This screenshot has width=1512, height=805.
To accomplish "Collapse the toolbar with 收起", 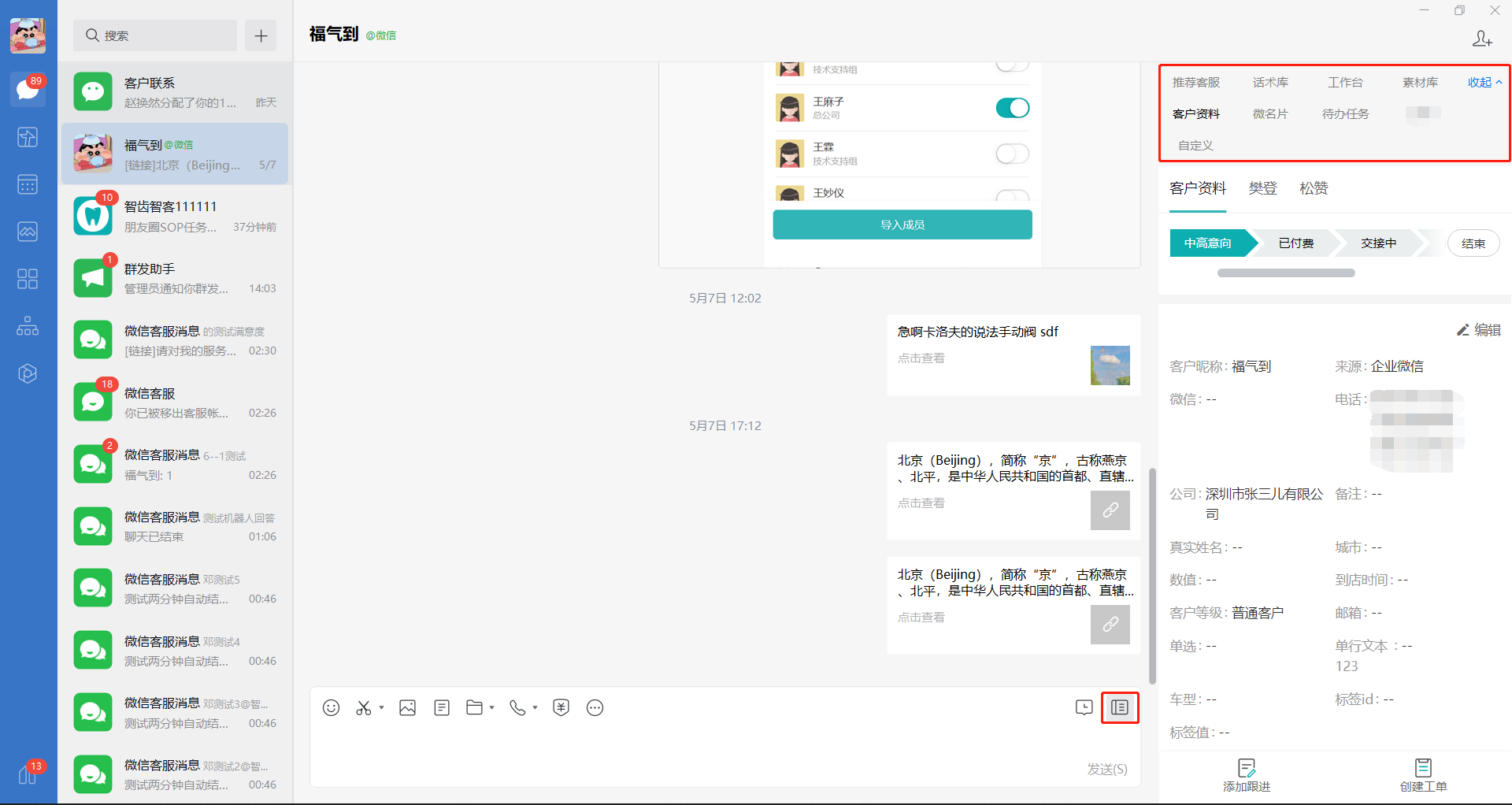I will pos(1484,82).
